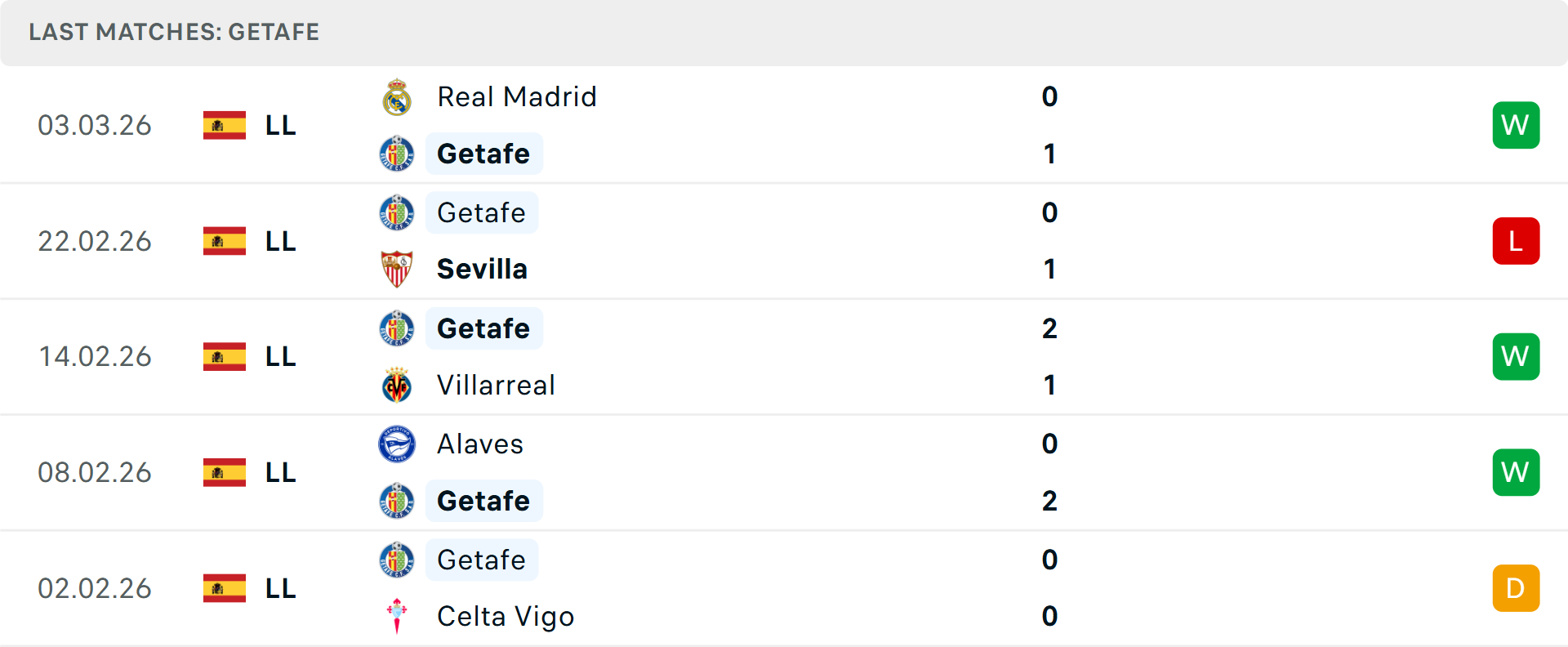Click the 08.02.26 match date
The image size is (1568, 647).
click(95, 472)
